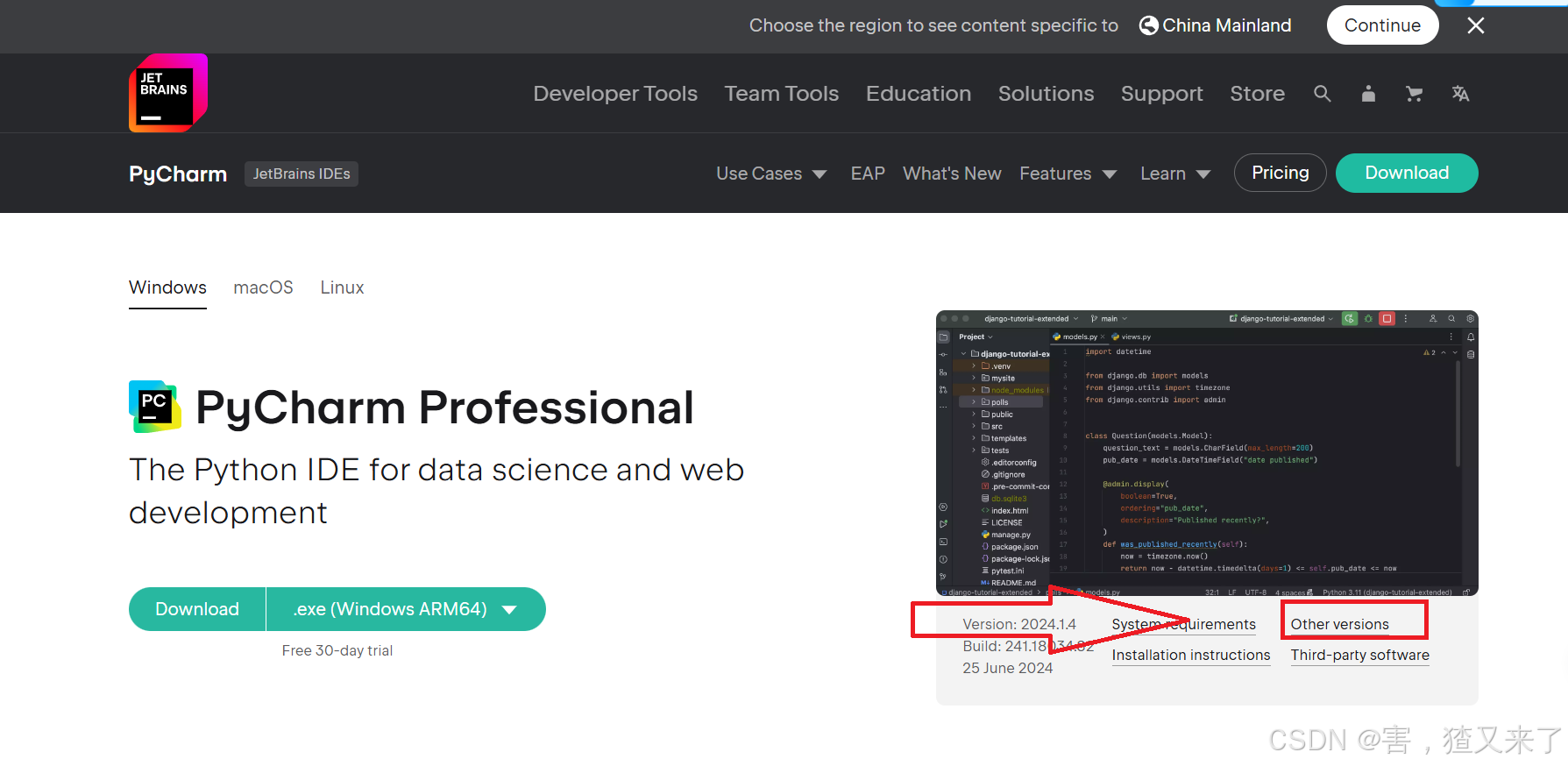Open the .exe (Windows ARM64) installer dropdown

tap(406, 609)
